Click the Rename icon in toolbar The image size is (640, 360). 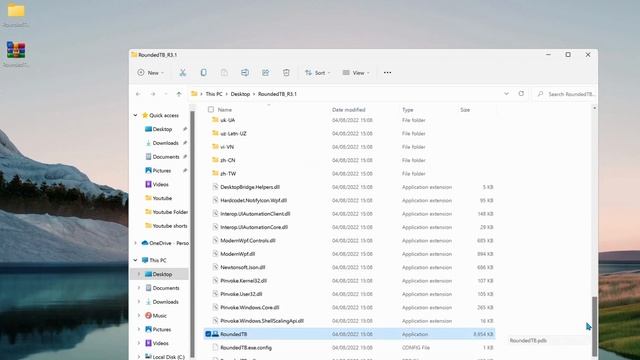click(245, 73)
